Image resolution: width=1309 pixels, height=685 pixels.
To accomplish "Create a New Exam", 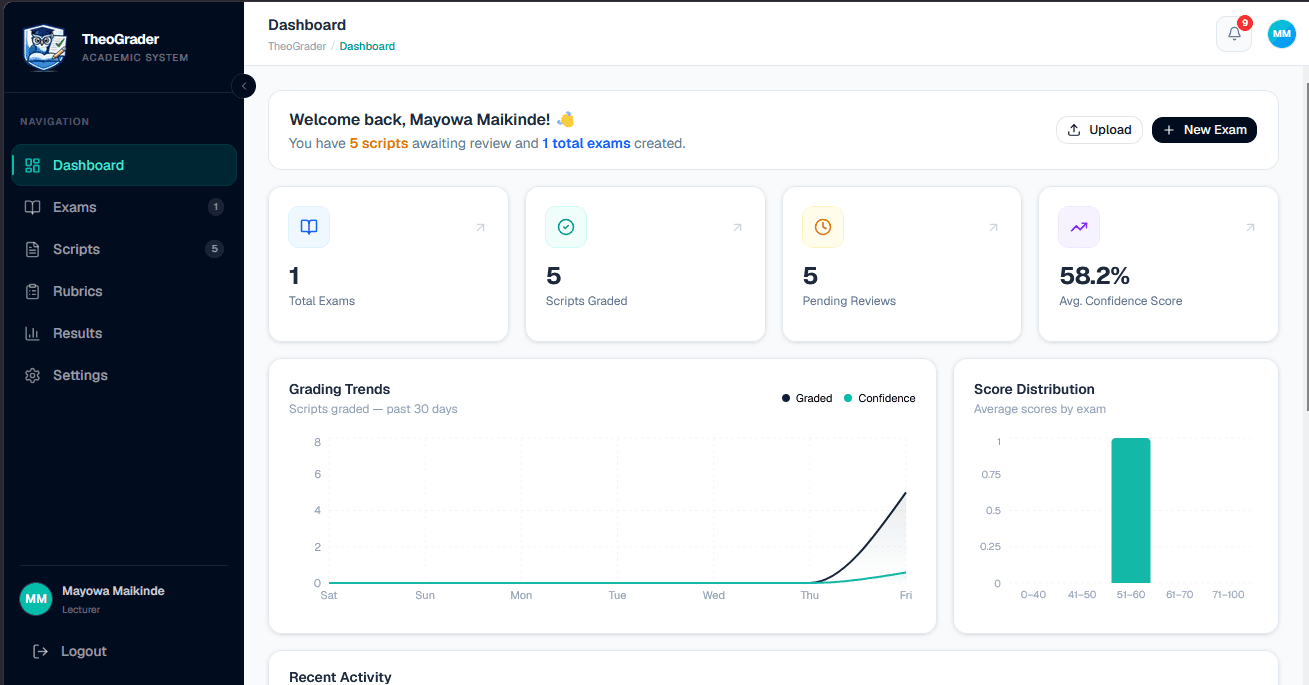I will point(1204,130).
